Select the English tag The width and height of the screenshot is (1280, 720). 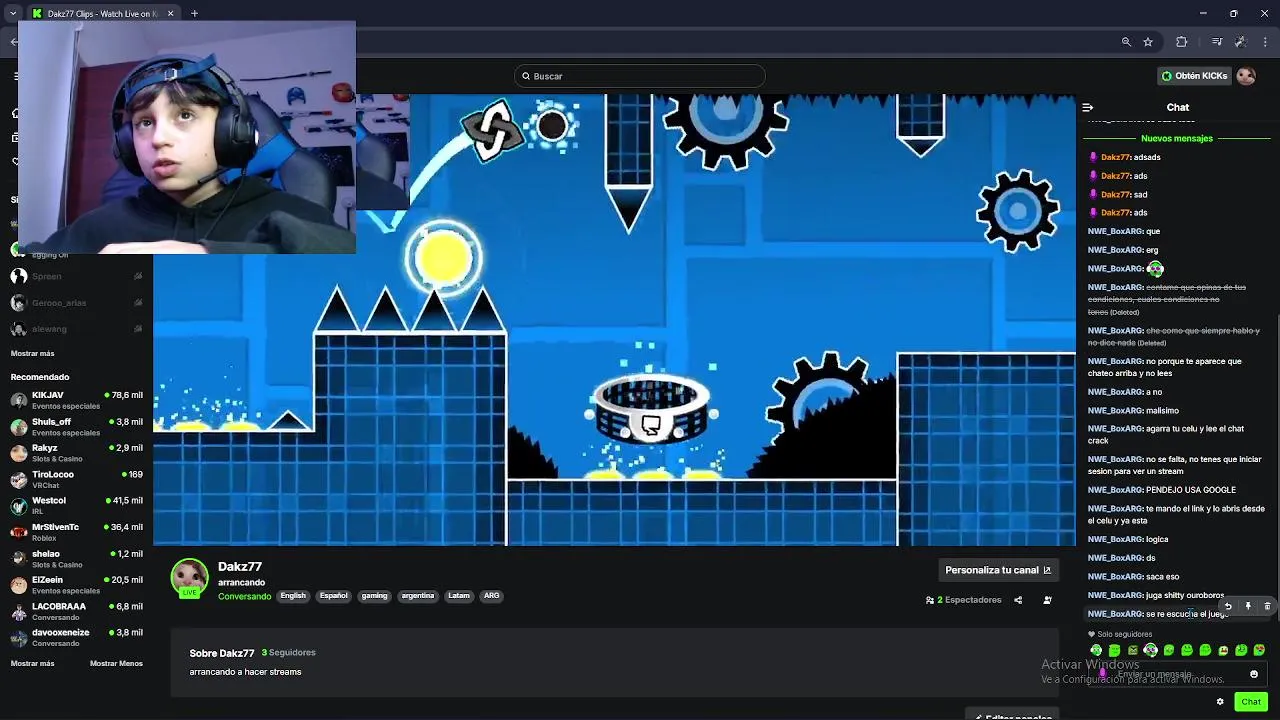293,596
